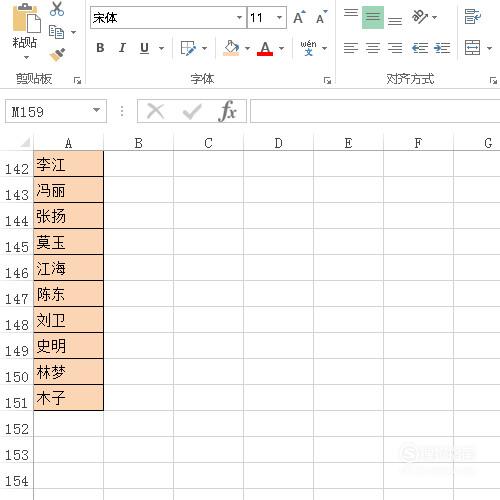Select cell containing 史明

tap(69, 346)
